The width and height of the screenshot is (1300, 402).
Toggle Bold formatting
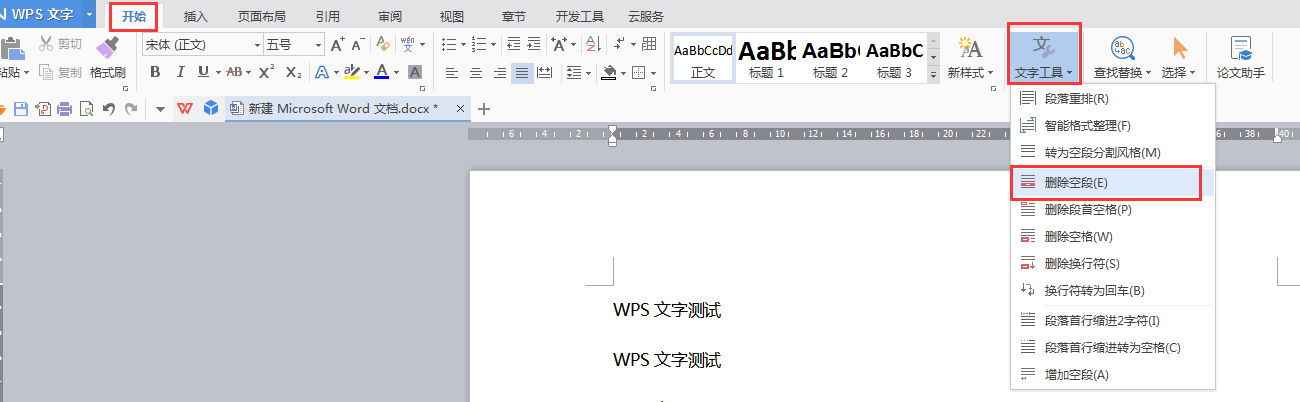tap(155, 72)
